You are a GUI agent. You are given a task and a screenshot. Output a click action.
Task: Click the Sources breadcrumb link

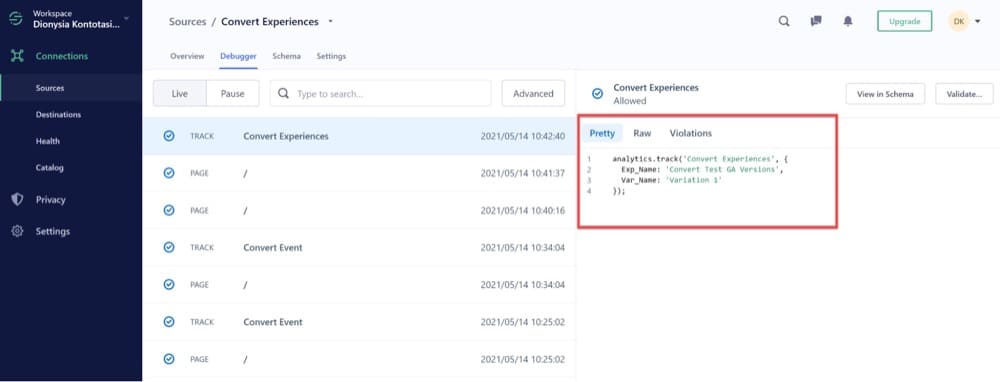(x=188, y=22)
